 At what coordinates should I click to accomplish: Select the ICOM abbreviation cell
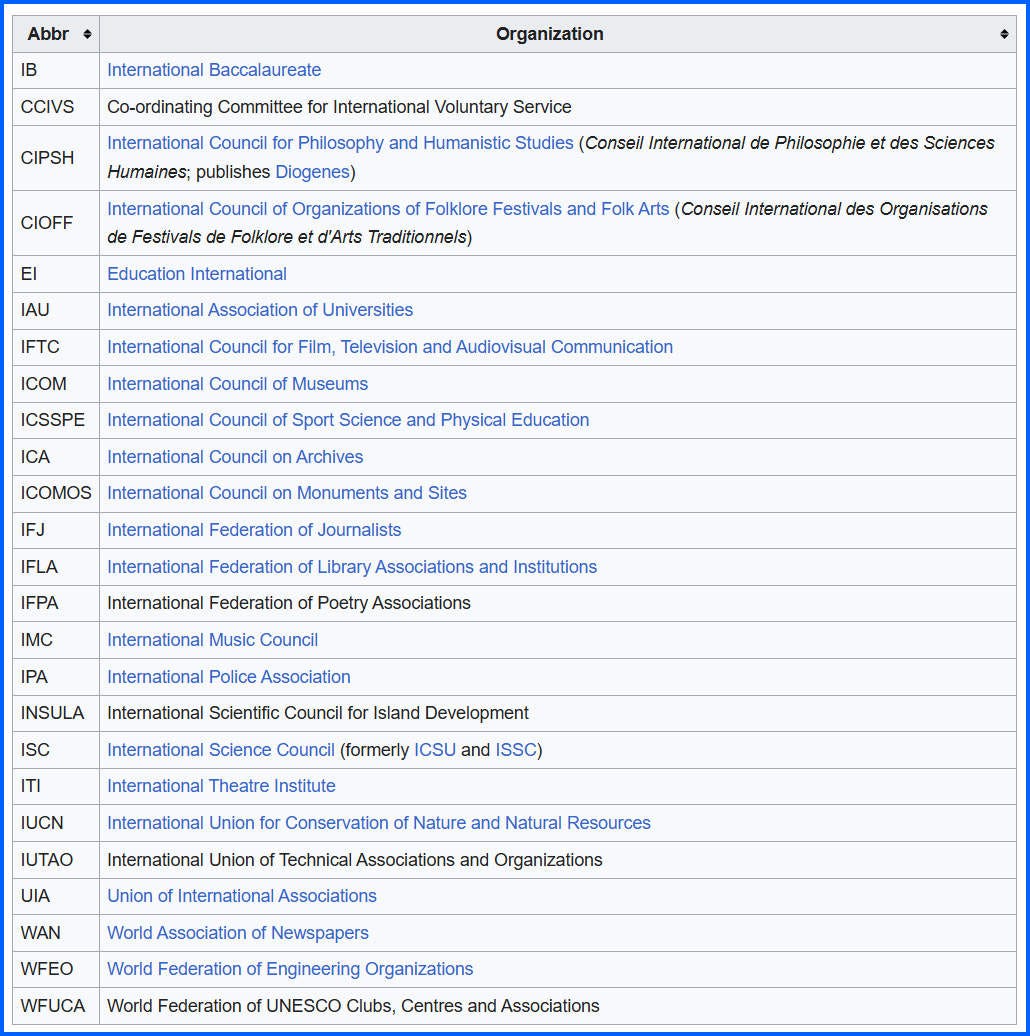[x=55, y=384]
